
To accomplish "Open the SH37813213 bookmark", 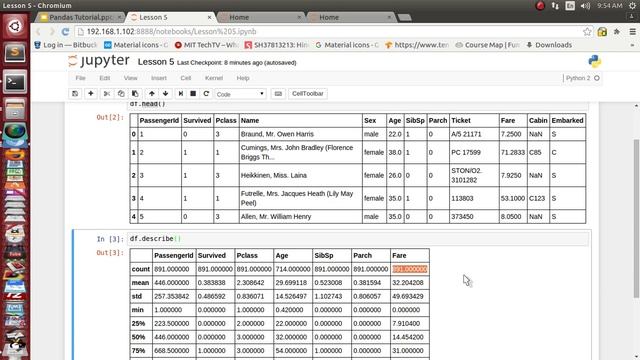I will click(x=276, y=45).
